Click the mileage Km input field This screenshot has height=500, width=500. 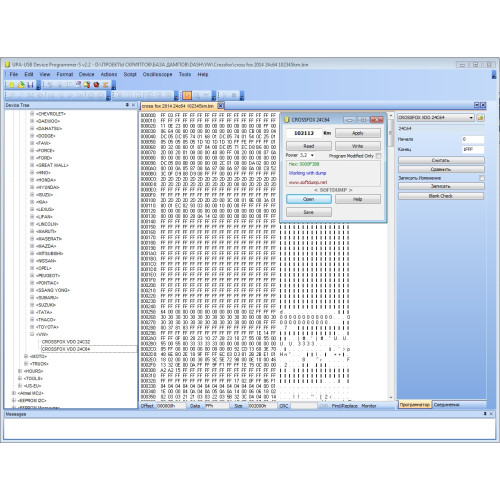(304, 133)
